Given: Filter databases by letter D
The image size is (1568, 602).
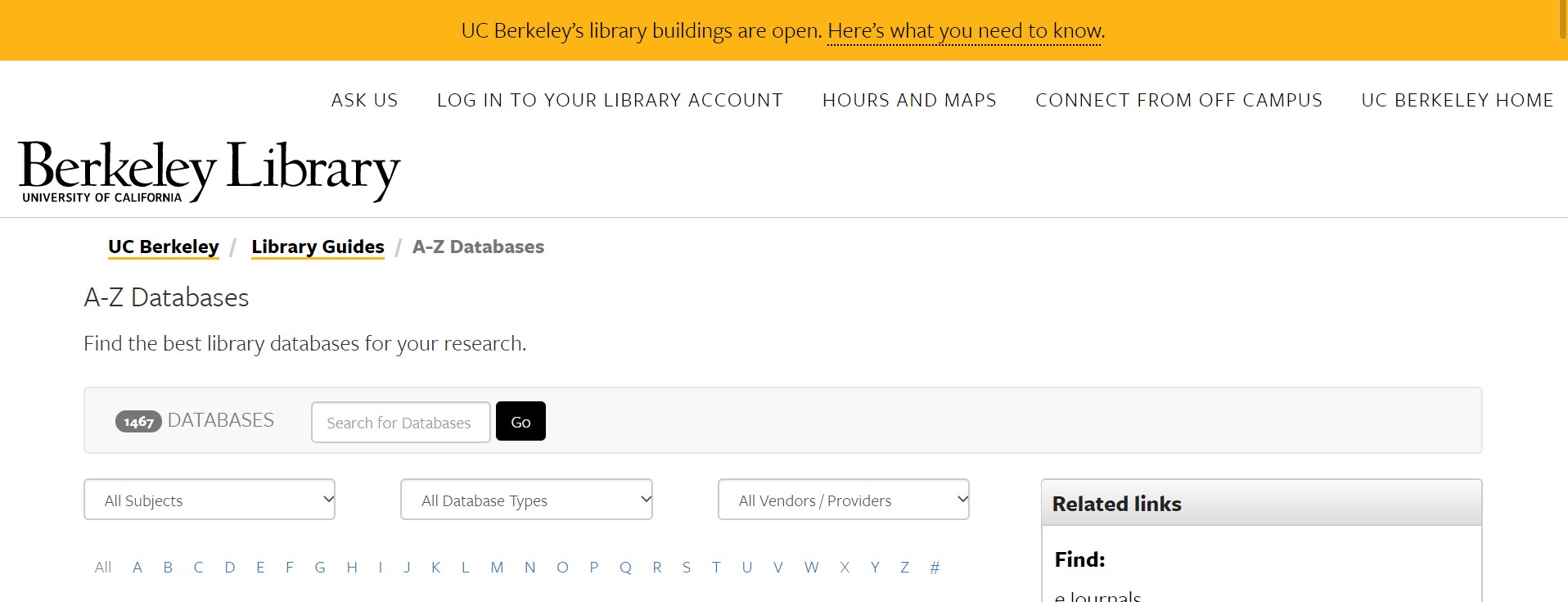Looking at the screenshot, I should point(230,567).
